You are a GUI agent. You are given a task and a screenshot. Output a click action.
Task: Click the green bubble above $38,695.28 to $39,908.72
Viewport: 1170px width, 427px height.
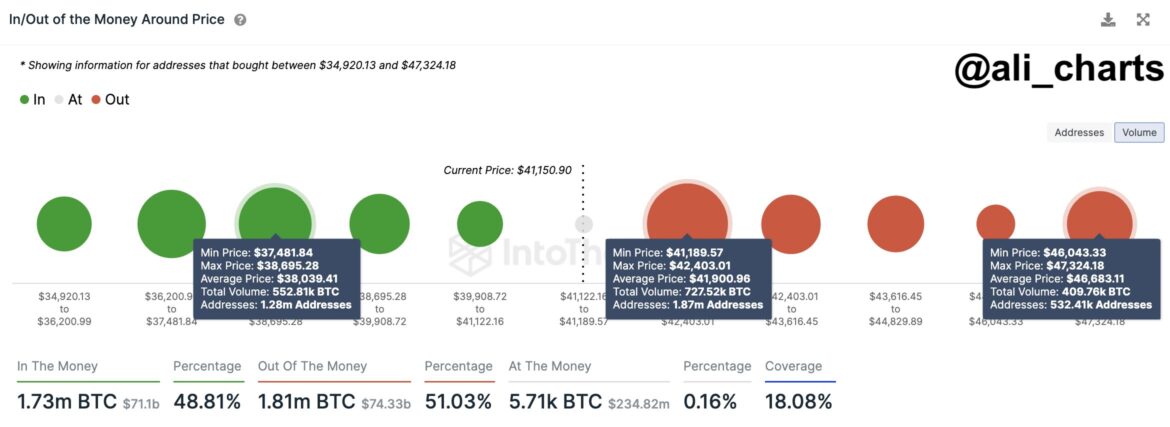coord(379,224)
